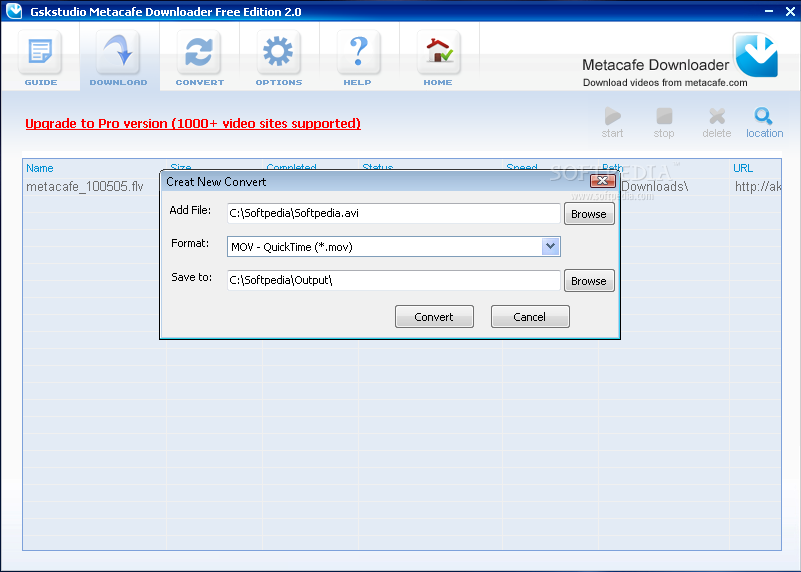Click the title bar app icon
This screenshot has width=801, height=572.
pos(14,11)
